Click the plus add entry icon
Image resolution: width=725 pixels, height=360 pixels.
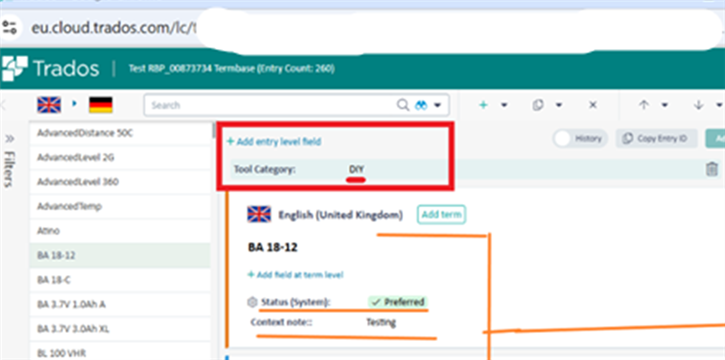pos(484,105)
